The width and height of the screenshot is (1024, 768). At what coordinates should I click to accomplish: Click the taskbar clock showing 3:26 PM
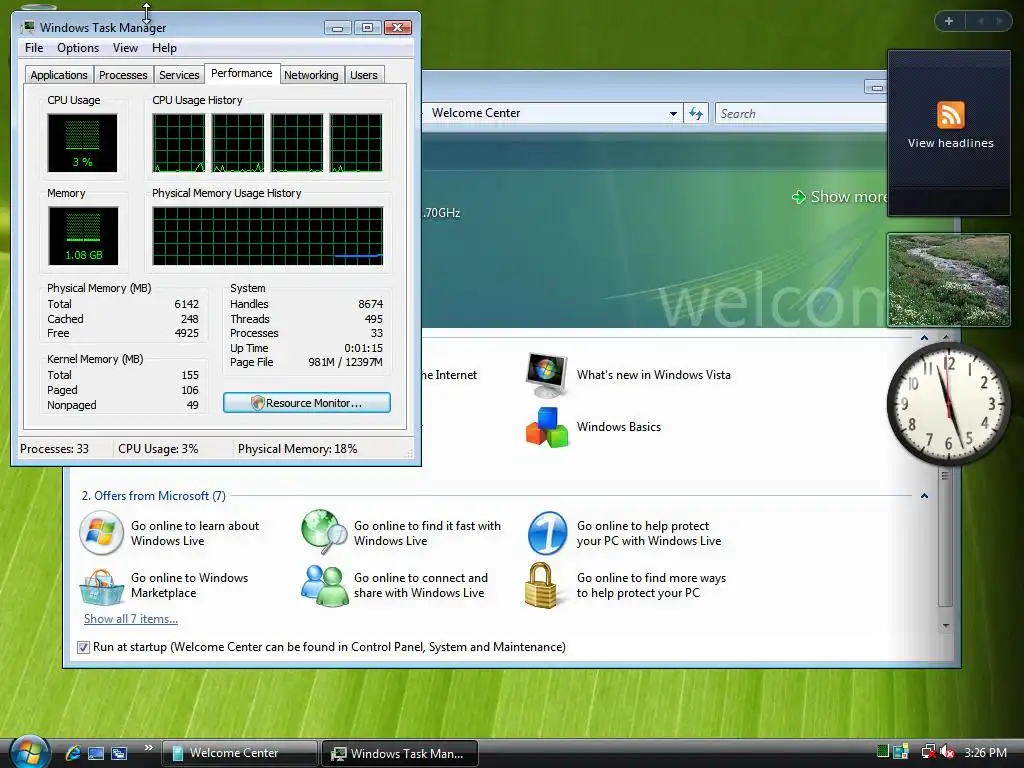point(985,752)
